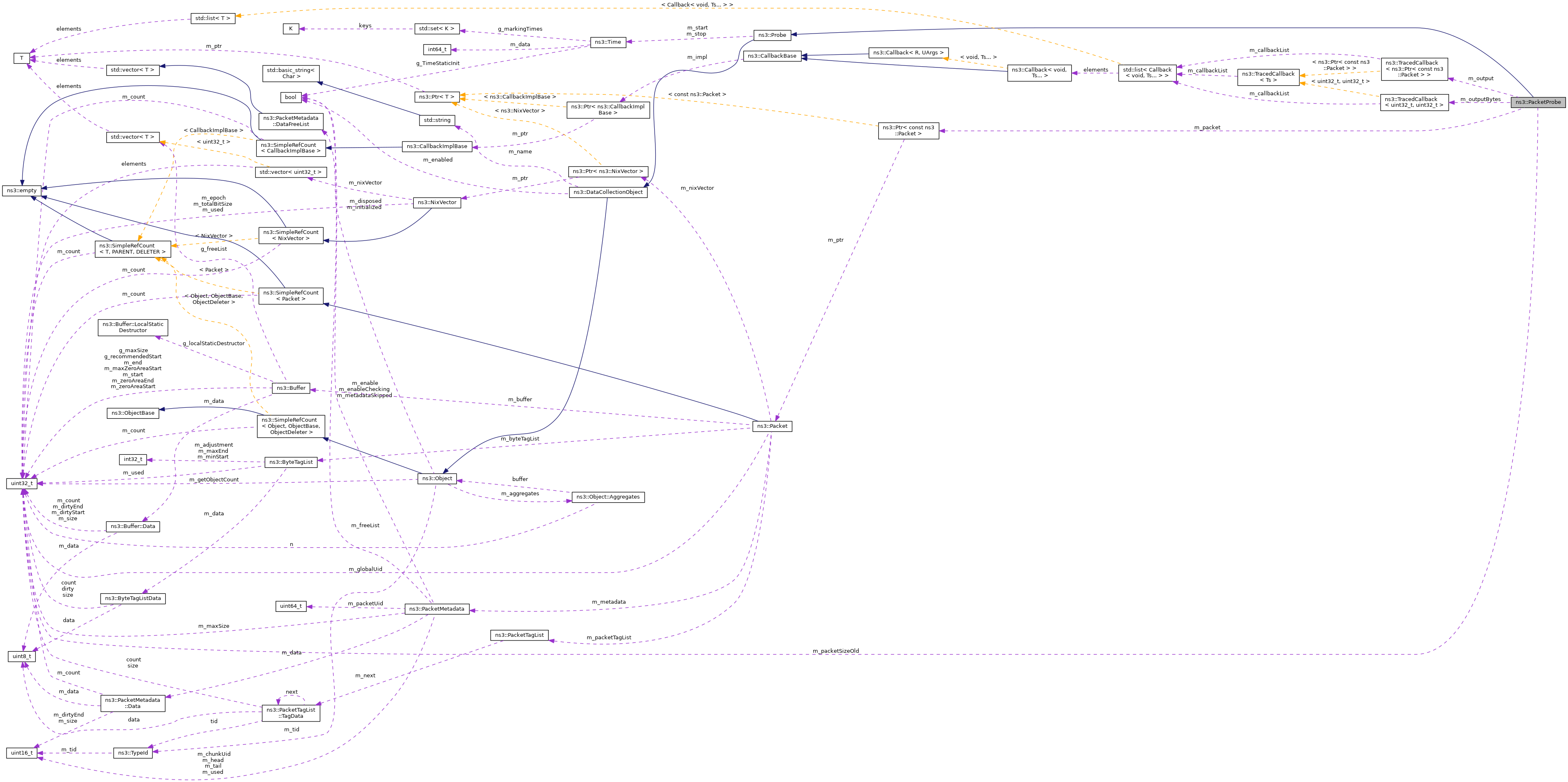Image resolution: width=1568 pixels, height=782 pixels.
Task: Click the ns3::Ptr< T > node
Action: point(437,97)
